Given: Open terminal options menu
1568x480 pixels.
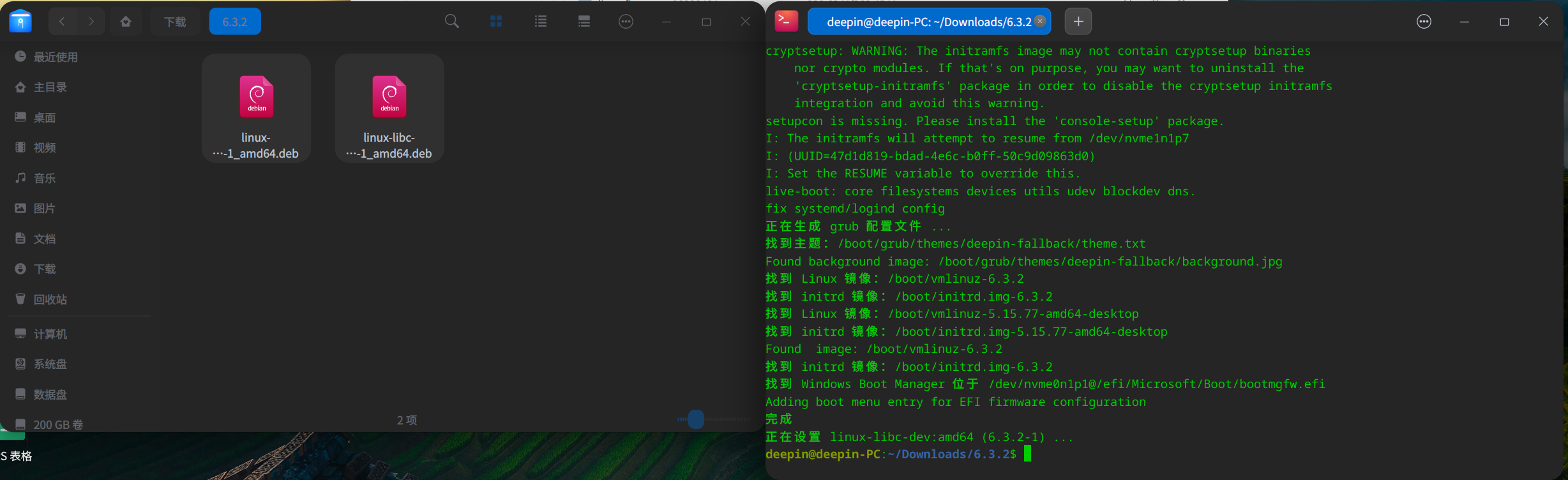Looking at the screenshot, I should pyautogui.click(x=1424, y=22).
